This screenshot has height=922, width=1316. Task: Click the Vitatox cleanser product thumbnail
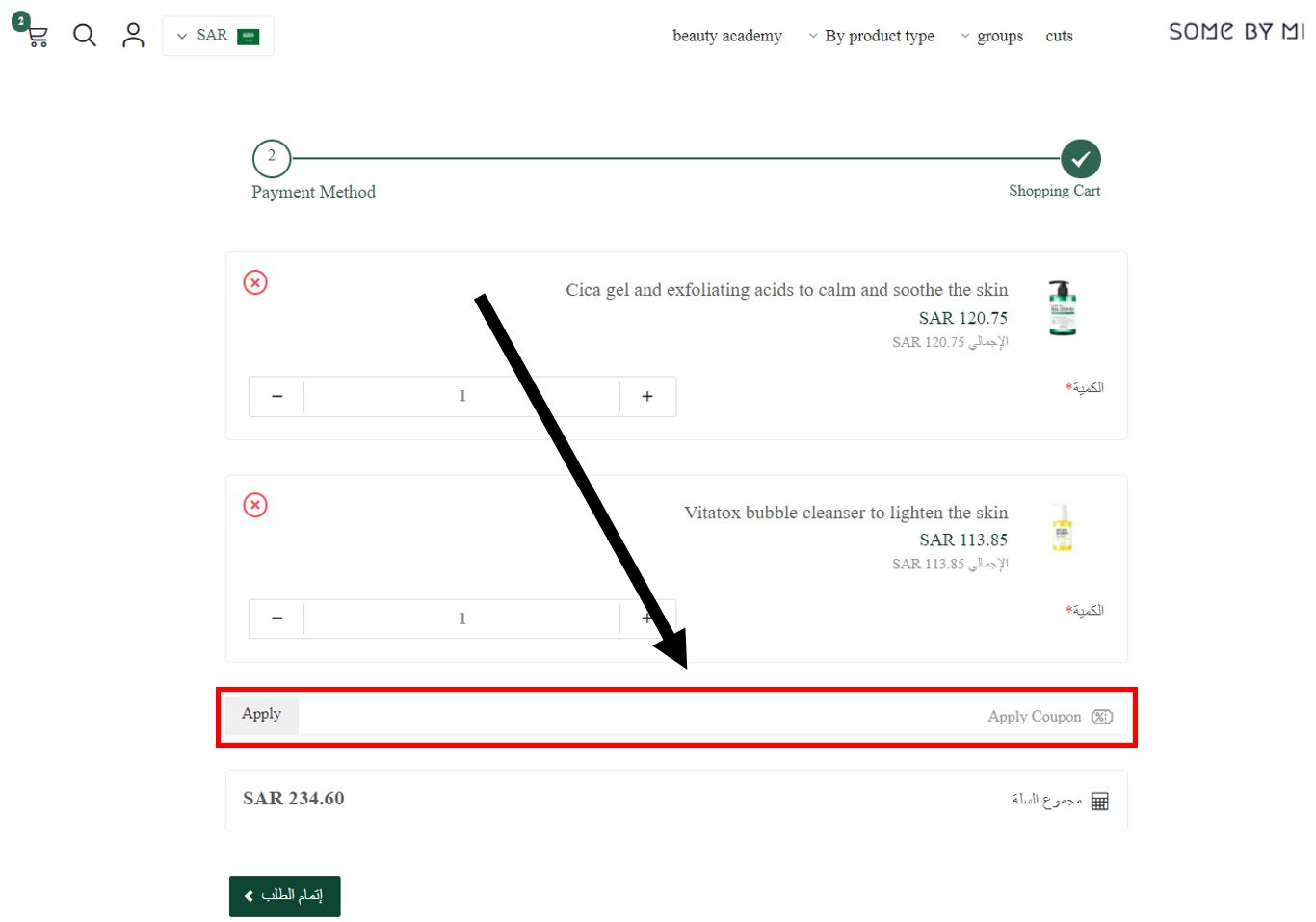[1063, 528]
